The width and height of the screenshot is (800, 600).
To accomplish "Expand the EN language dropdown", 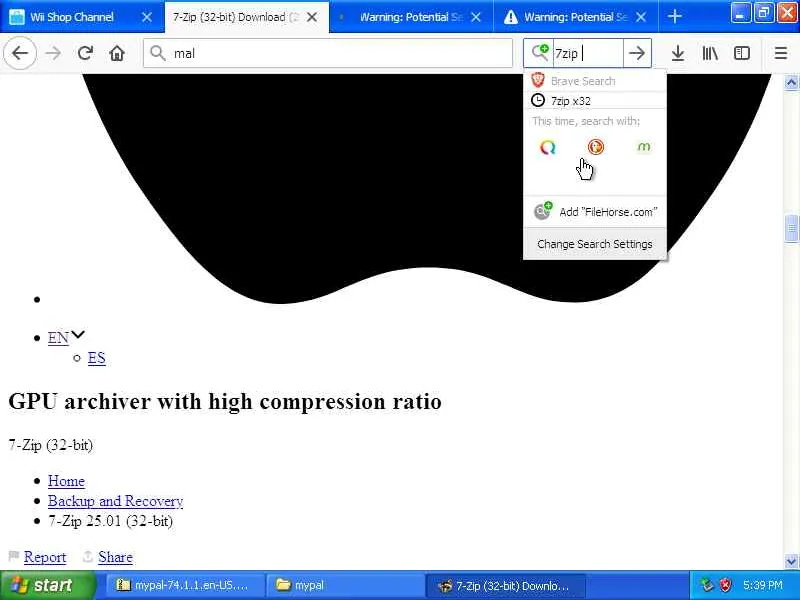I will (66, 337).
